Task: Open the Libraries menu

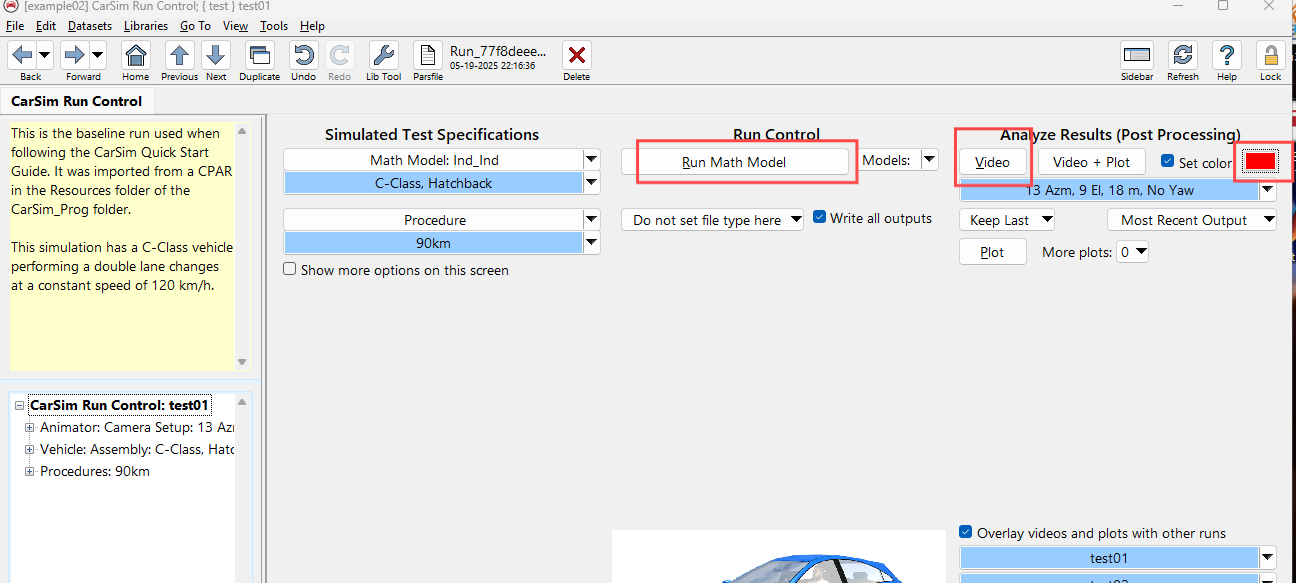Action: [x=146, y=26]
